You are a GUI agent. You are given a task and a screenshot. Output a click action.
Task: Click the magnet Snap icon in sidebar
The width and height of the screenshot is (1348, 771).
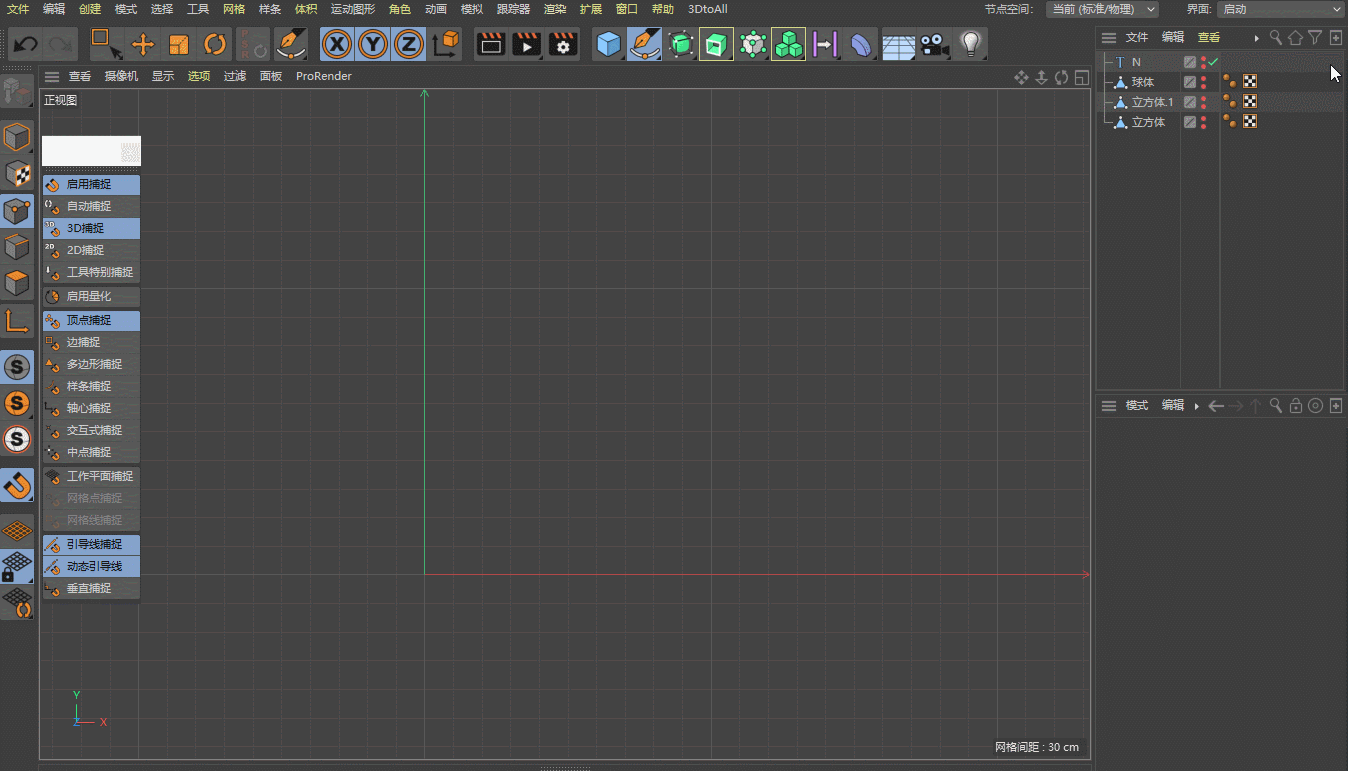pyautogui.click(x=17, y=485)
